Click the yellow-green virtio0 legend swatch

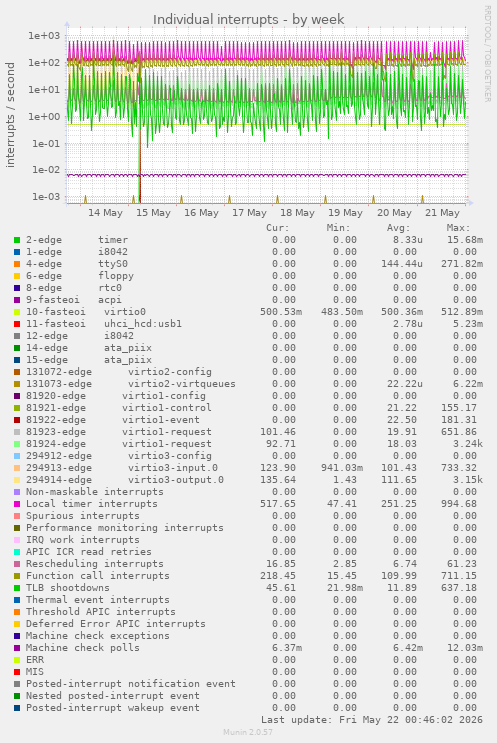click(17, 312)
